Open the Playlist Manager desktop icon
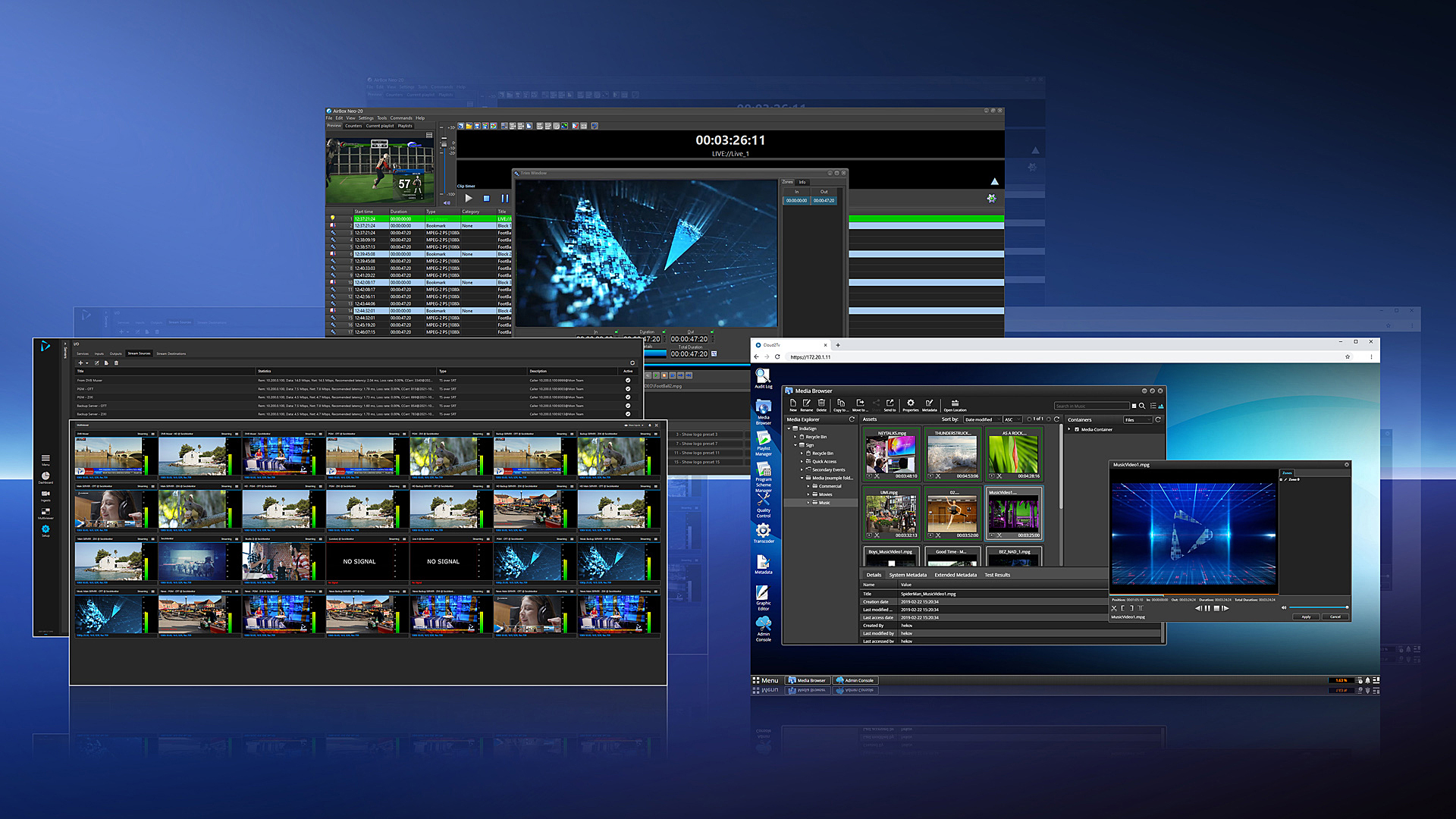 (x=763, y=440)
